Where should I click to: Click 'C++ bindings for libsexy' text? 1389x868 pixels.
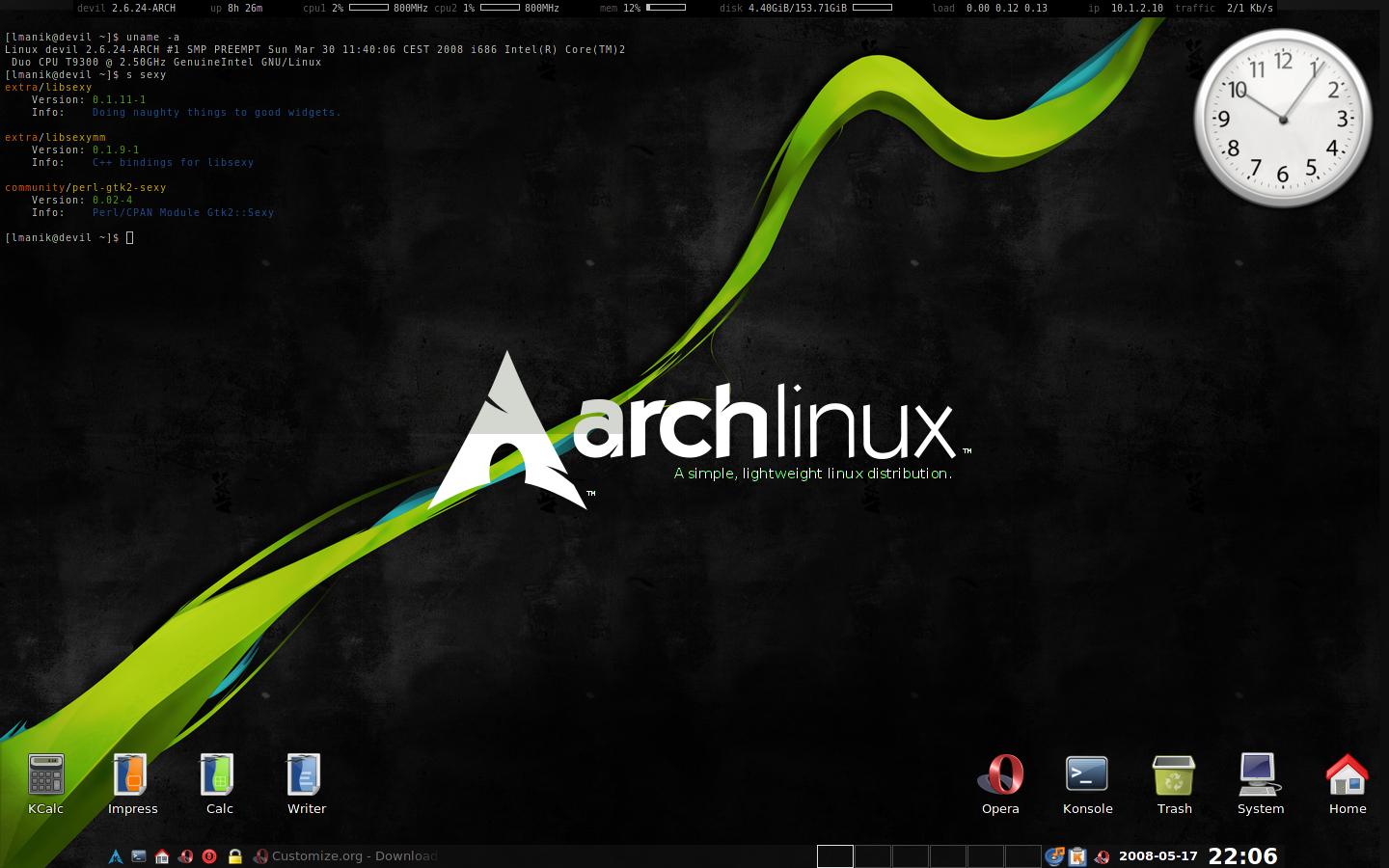tap(173, 162)
